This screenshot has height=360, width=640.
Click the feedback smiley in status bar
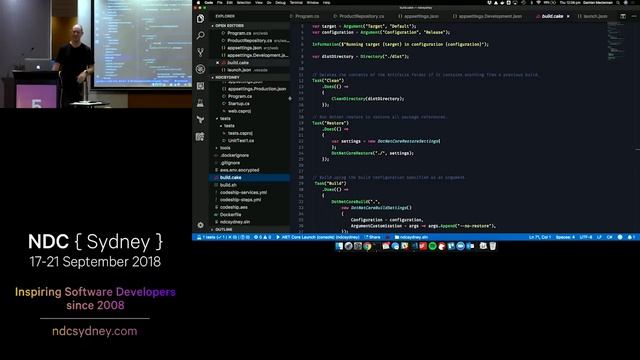coord(620,237)
